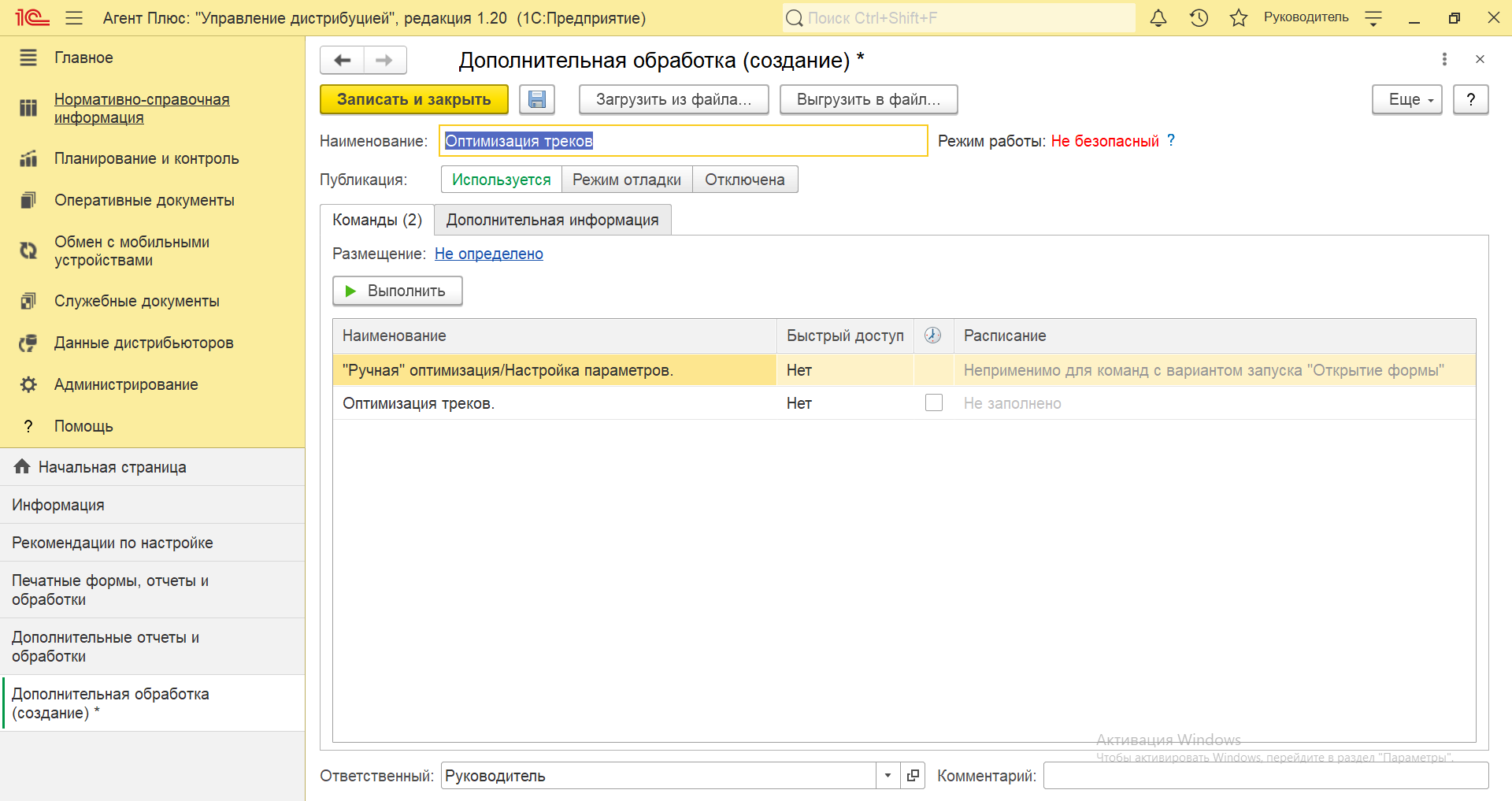
Task: Click the favorites star icon
Action: click(1239, 18)
